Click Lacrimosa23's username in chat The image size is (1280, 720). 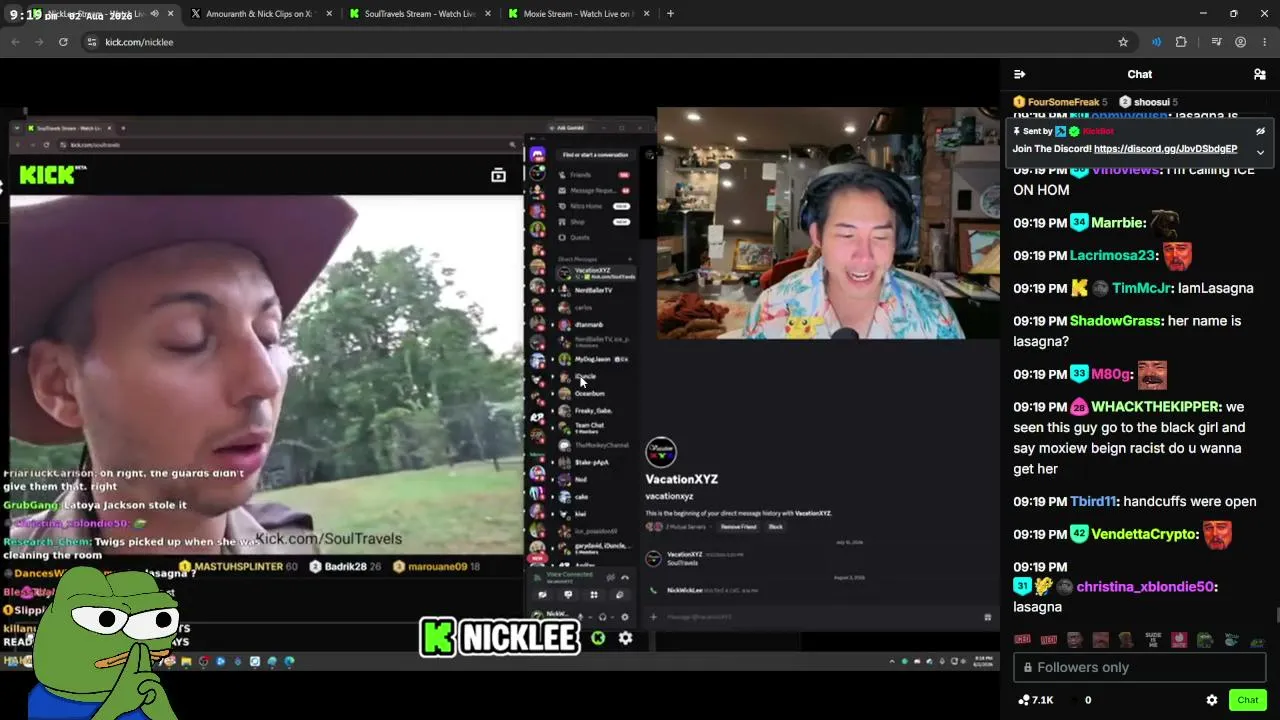(1113, 256)
